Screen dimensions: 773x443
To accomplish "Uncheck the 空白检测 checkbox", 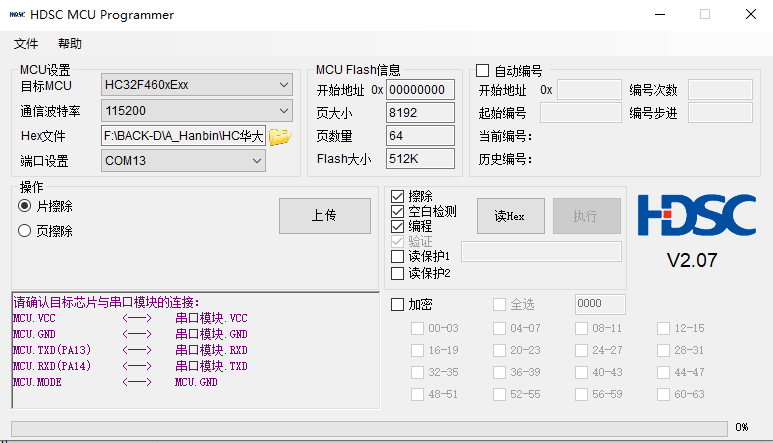I will click(397, 211).
